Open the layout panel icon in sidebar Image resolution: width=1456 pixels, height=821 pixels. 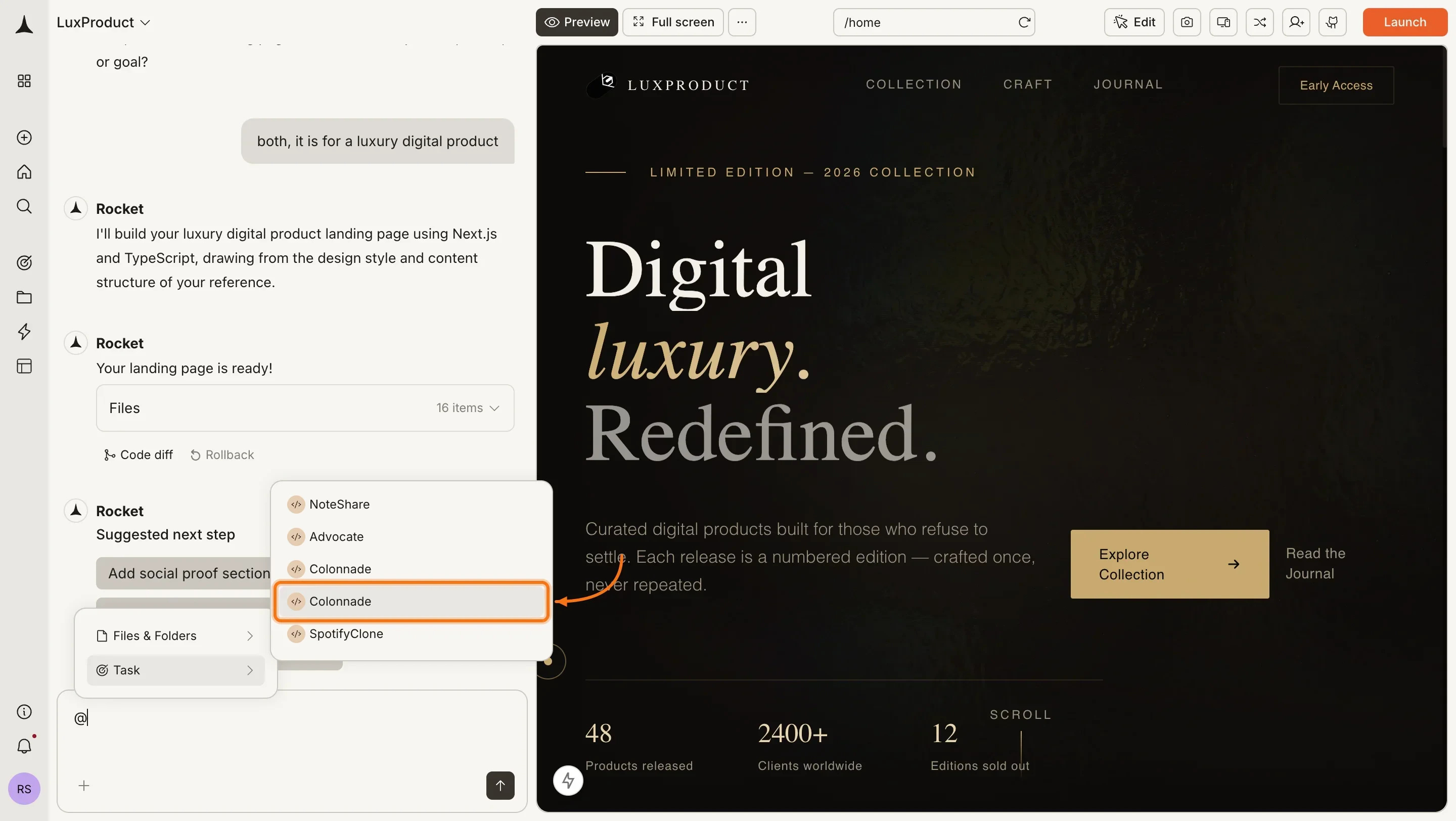24,366
